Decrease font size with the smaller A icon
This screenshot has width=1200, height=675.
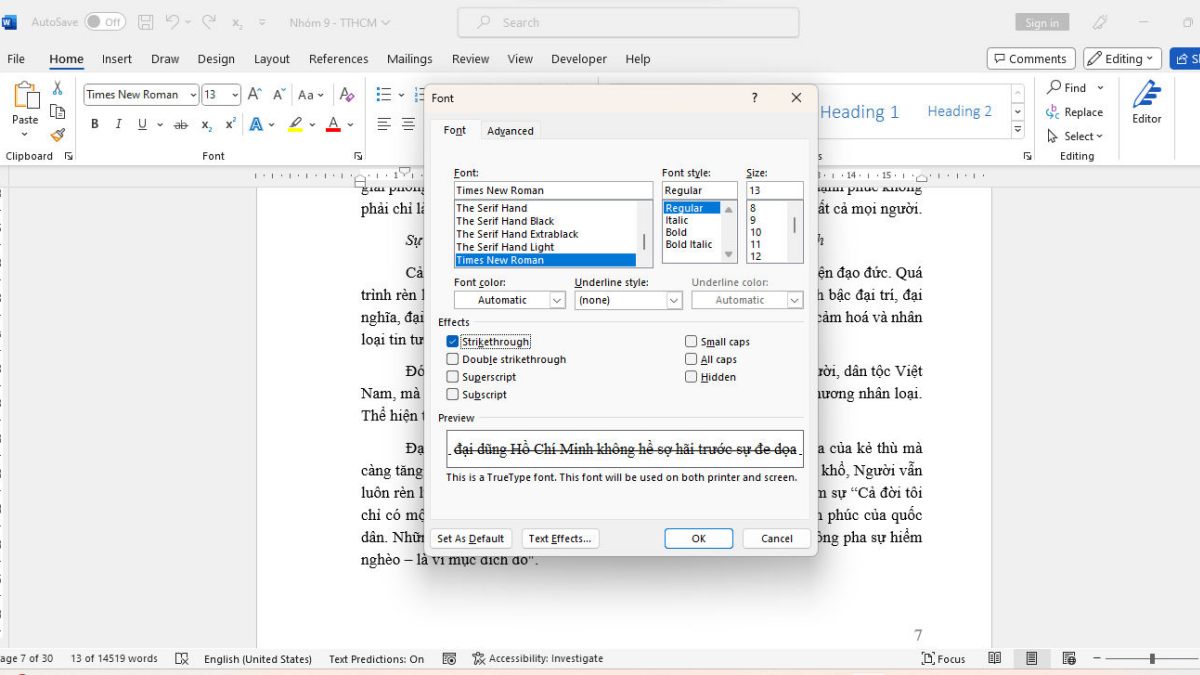(278, 95)
